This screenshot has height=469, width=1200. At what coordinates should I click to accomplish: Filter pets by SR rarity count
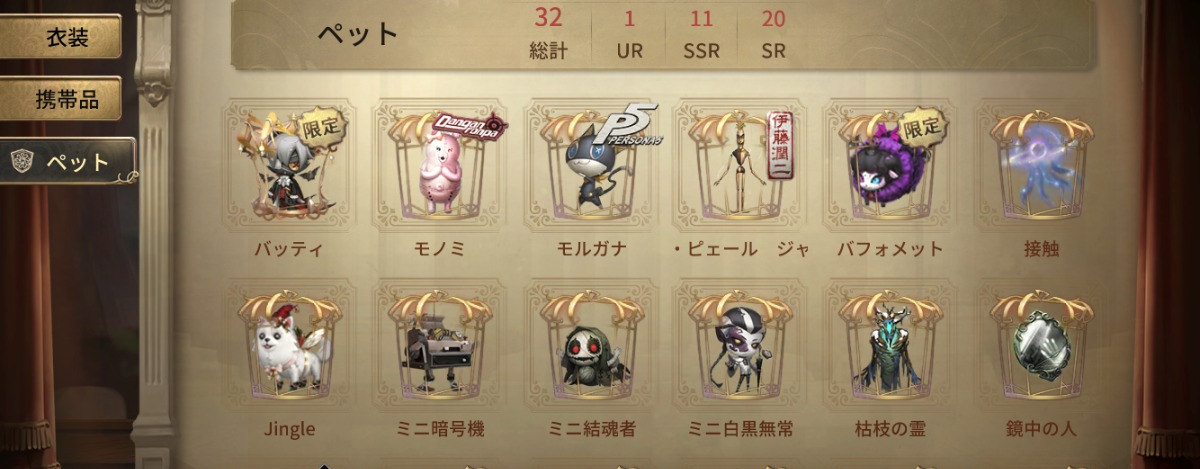pos(773,33)
